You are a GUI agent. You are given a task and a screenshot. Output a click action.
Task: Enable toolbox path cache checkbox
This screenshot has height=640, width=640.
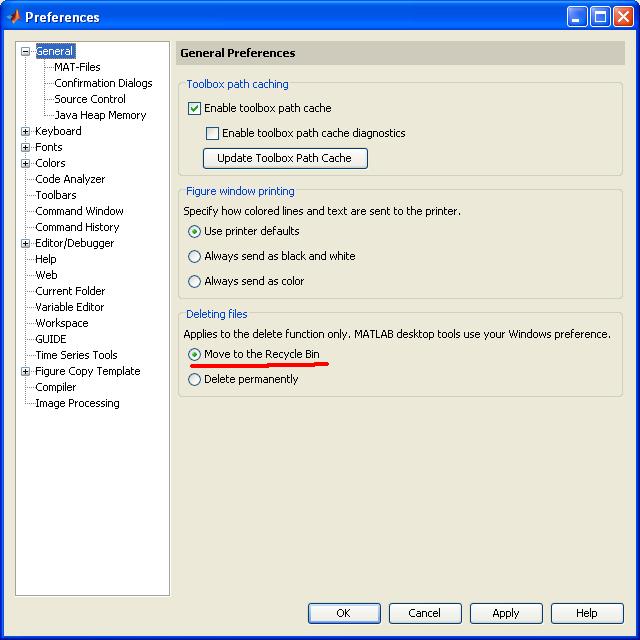pos(195,108)
